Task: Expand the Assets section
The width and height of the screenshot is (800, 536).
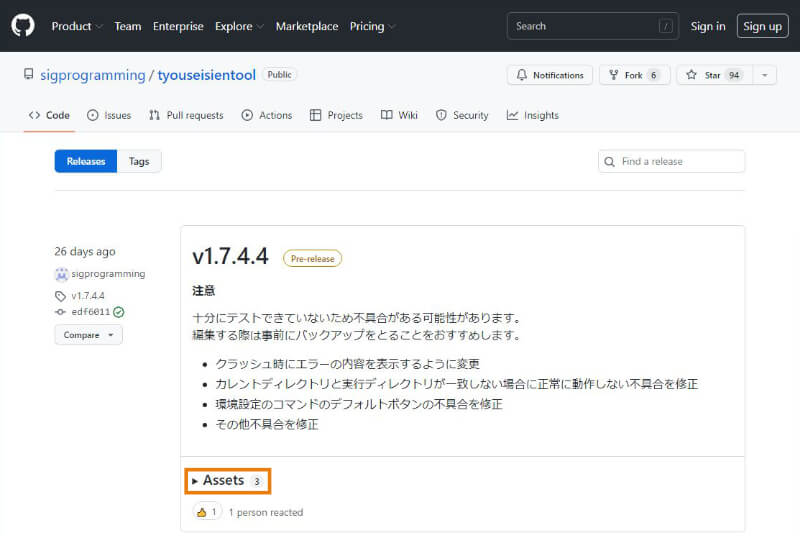Action: click(228, 481)
